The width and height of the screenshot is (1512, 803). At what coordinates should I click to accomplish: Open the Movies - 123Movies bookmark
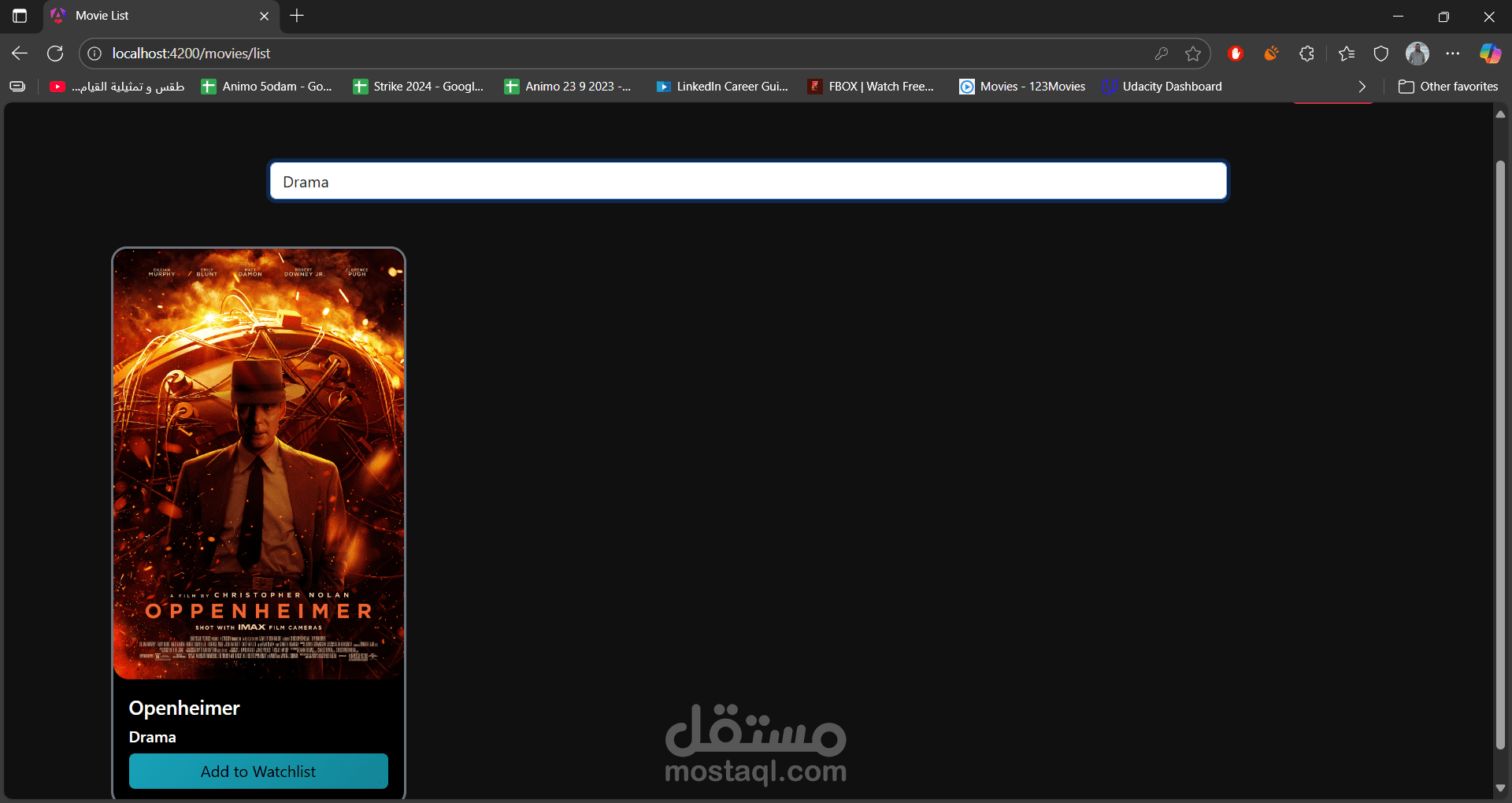1022,87
